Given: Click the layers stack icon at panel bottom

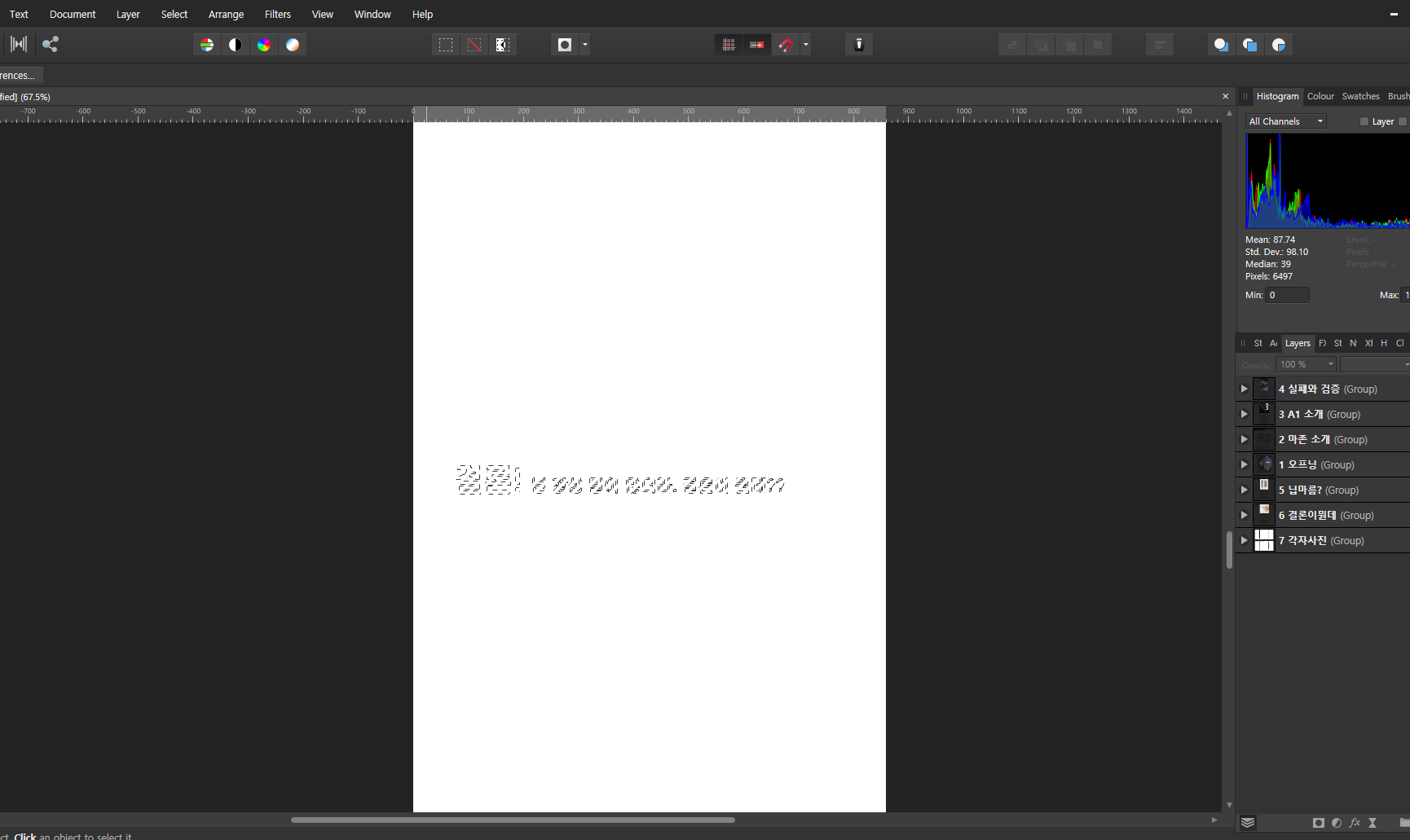Looking at the screenshot, I should click(x=1248, y=823).
